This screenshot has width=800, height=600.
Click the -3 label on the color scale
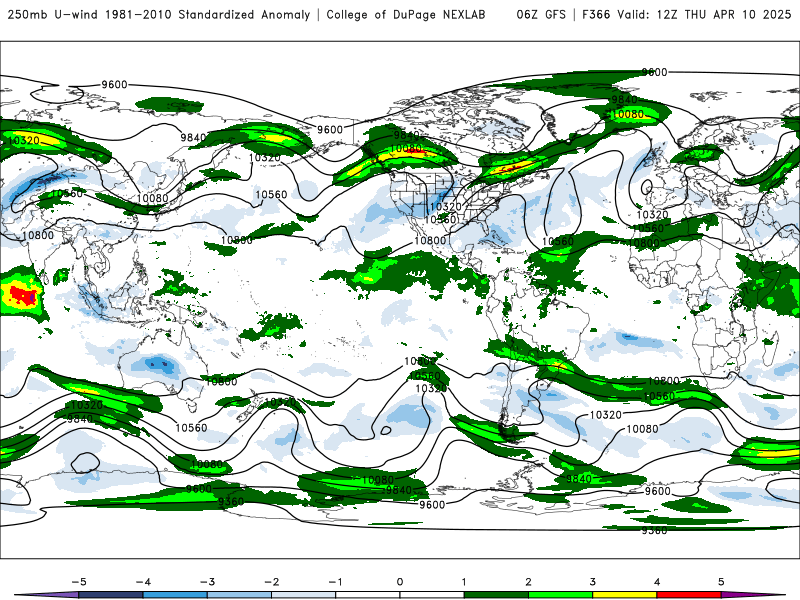point(207,582)
